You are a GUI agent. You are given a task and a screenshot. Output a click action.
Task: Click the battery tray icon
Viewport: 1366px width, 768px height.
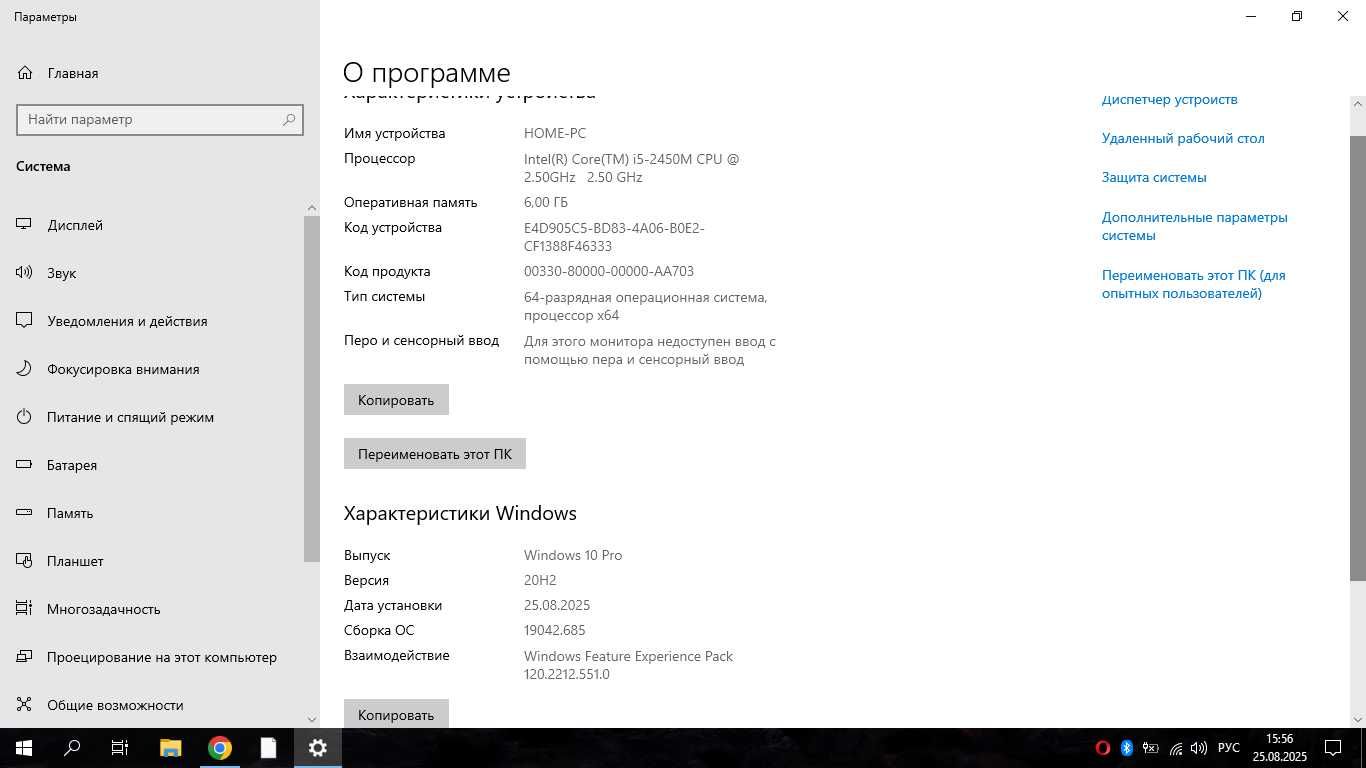[x=1151, y=748]
